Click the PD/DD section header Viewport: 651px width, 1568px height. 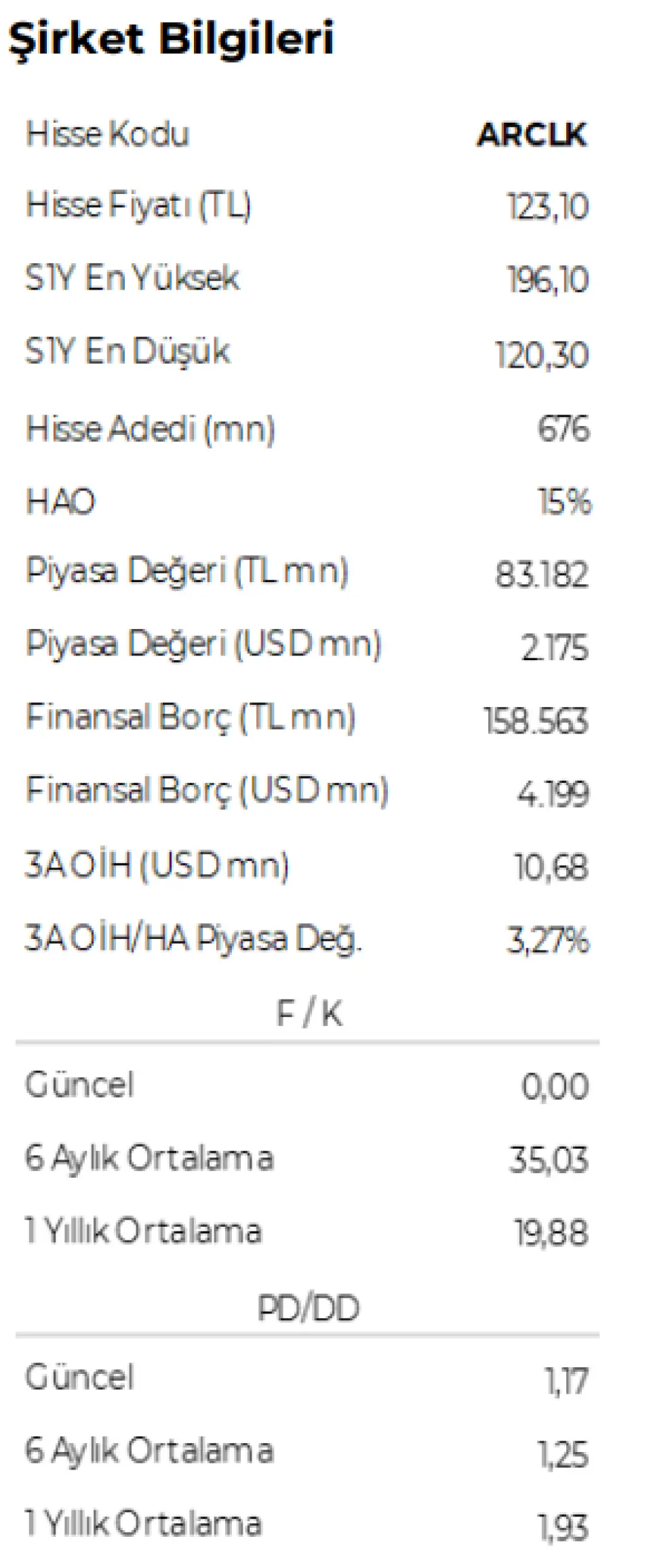click(x=309, y=1307)
